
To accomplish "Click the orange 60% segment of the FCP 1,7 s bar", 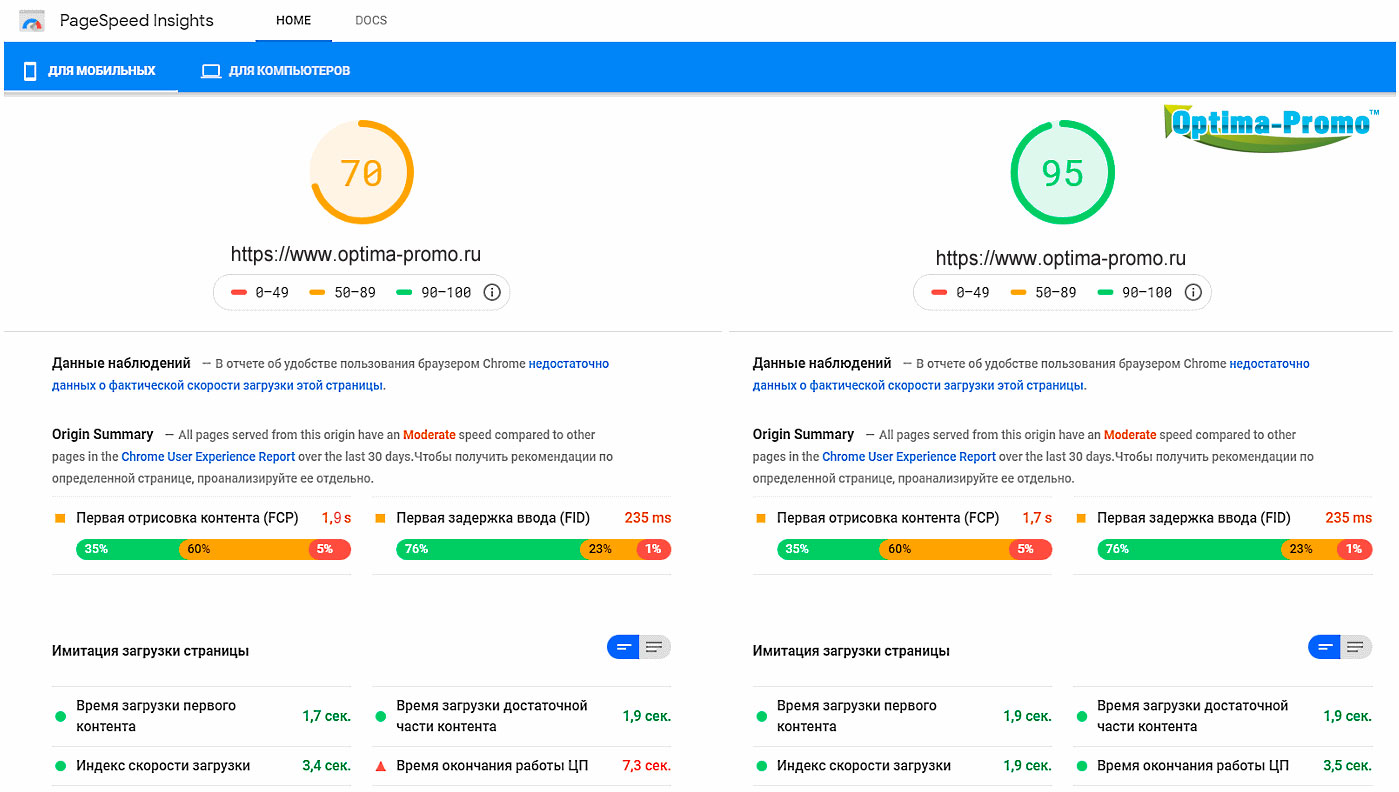I will point(944,549).
